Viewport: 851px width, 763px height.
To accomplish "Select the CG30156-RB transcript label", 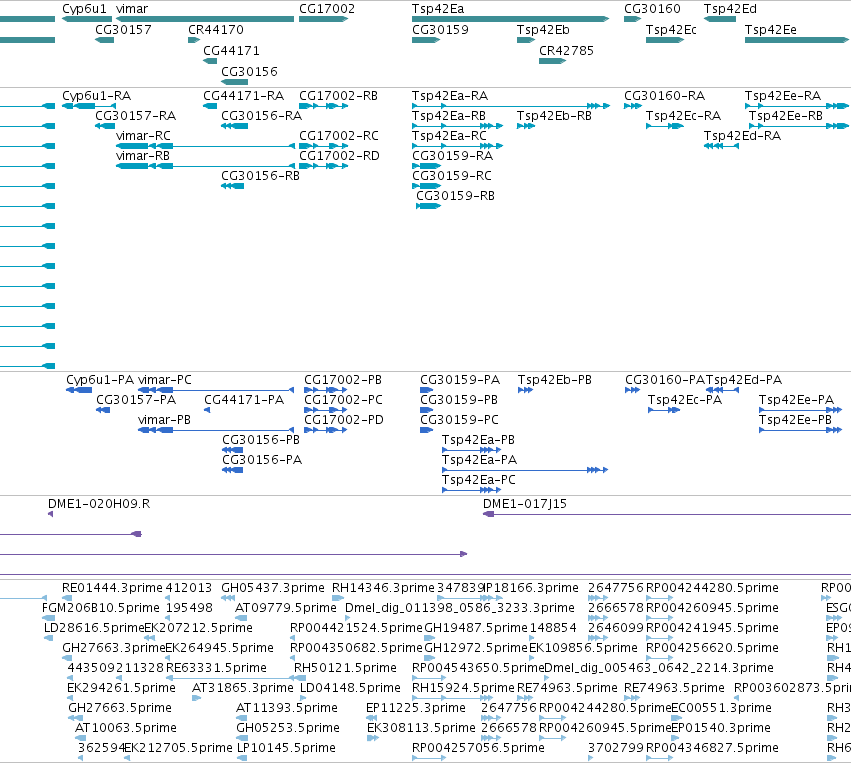I will (261, 176).
